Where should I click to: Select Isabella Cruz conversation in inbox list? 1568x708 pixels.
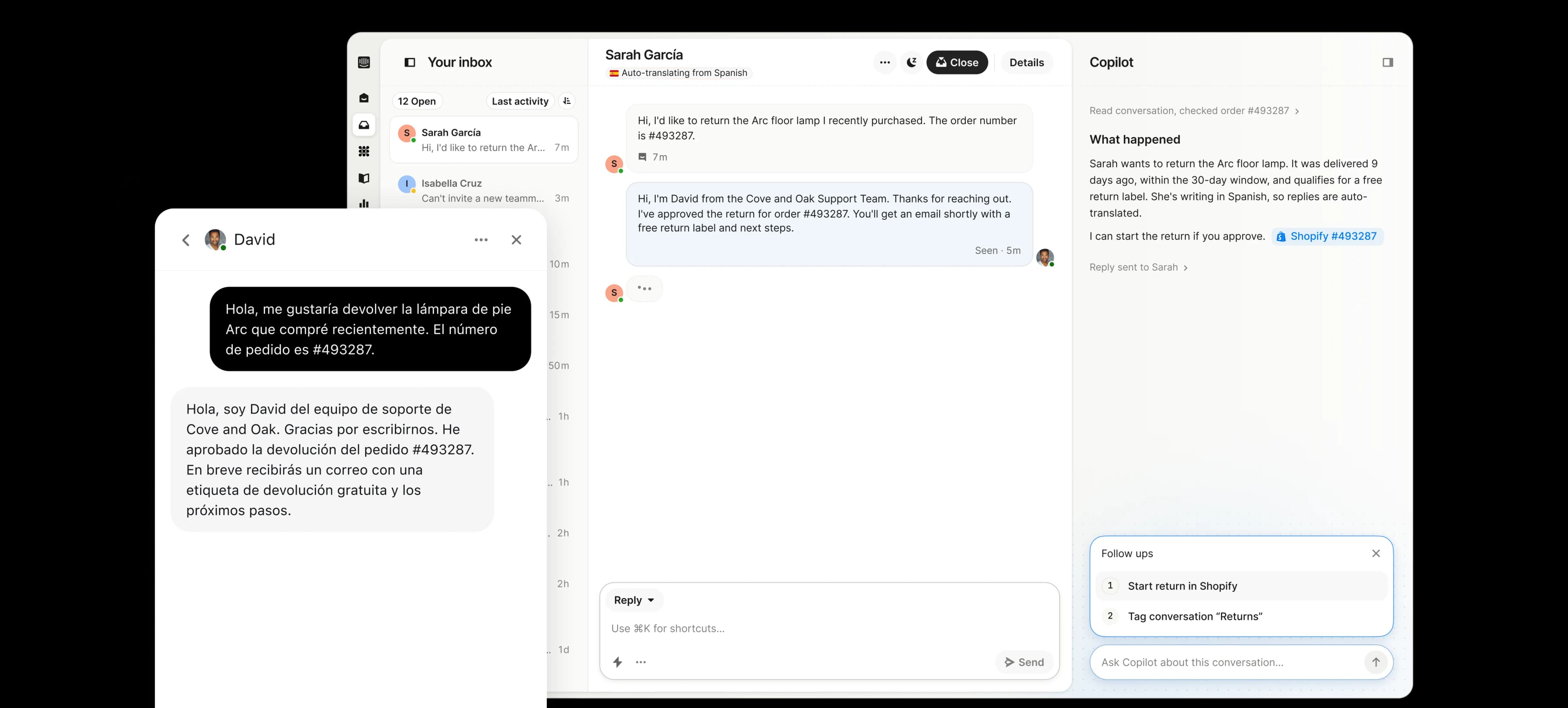[x=484, y=191]
